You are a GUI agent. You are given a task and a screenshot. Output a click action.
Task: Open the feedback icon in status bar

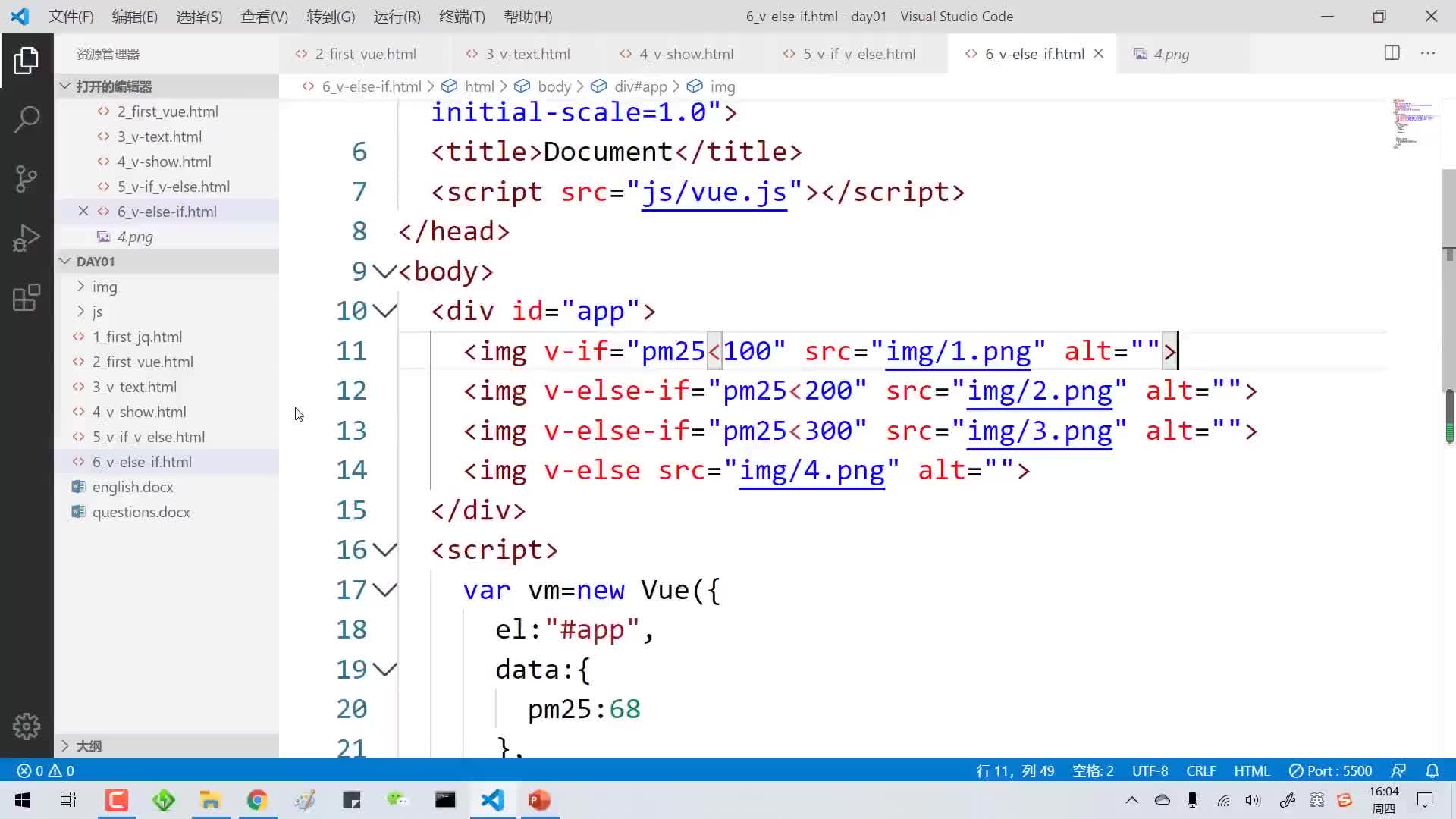(1398, 770)
